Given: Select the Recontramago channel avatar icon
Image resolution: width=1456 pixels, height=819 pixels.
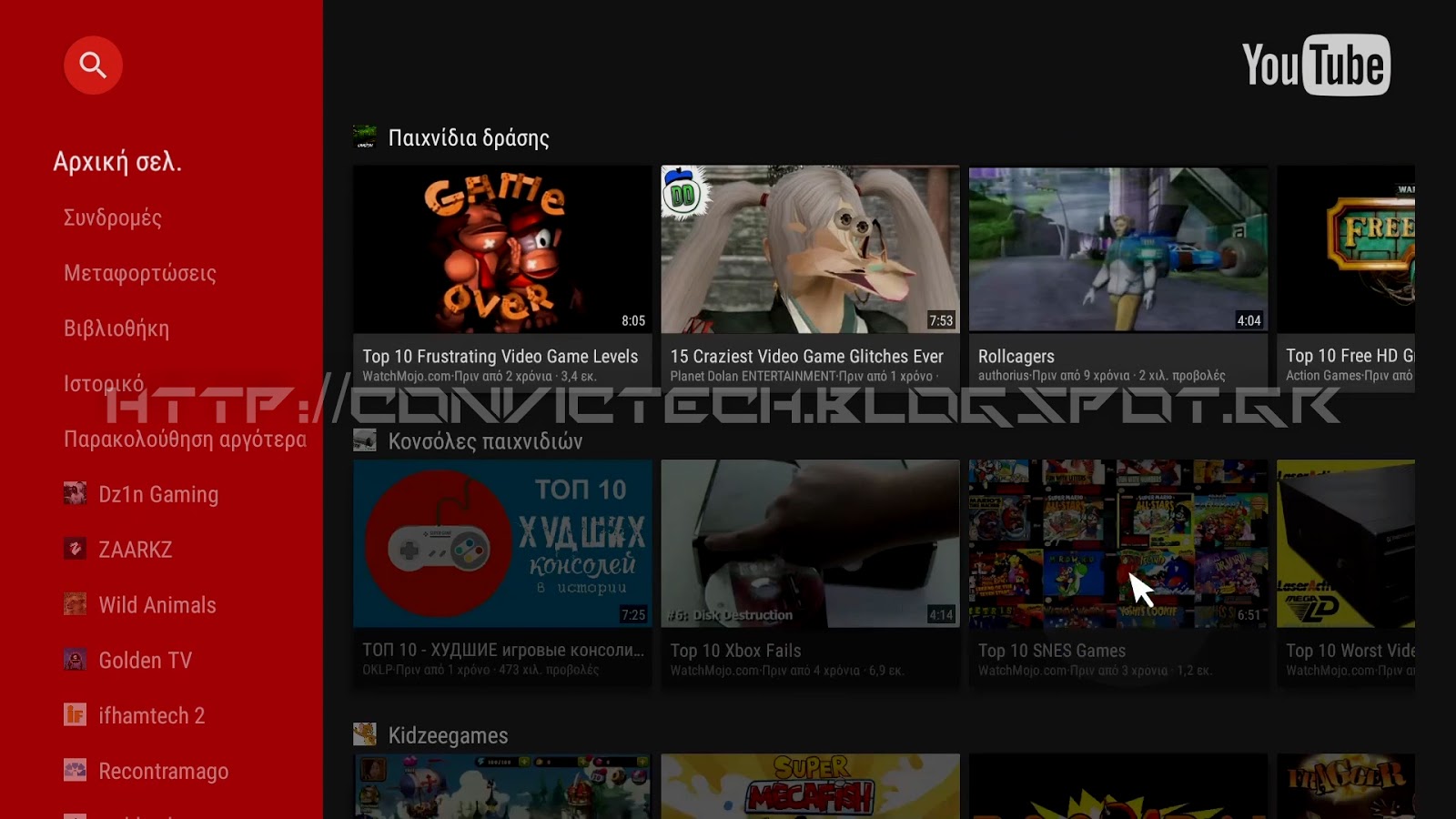Looking at the screenshot, I should point(76,772).
